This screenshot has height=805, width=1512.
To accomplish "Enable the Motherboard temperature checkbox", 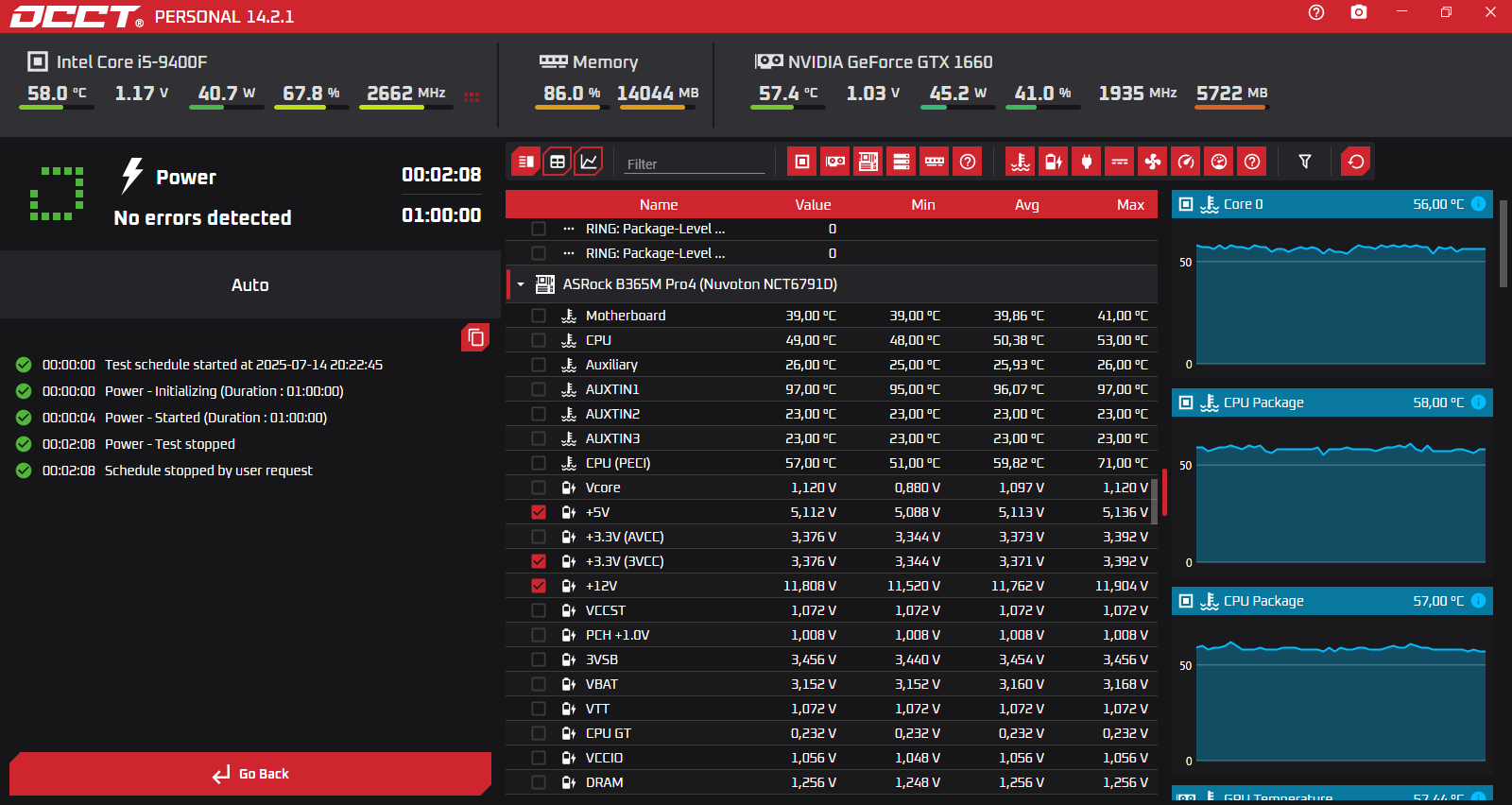I will pyautogui.click(x=539, y=316).
